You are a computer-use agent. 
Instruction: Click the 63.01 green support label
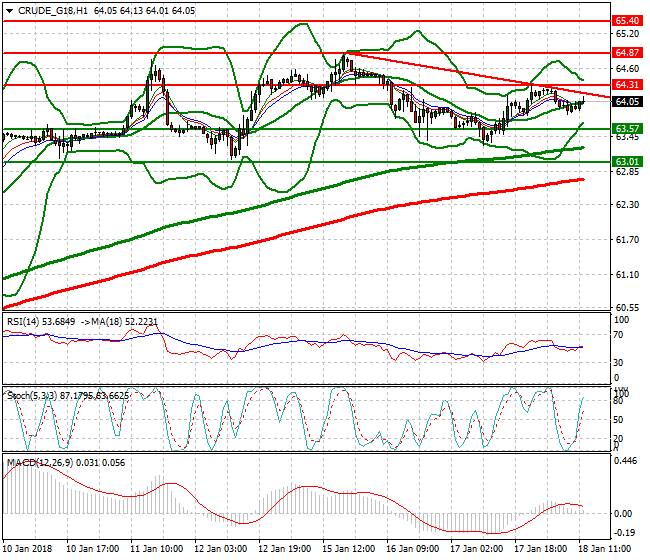click(x=628, y=162)
